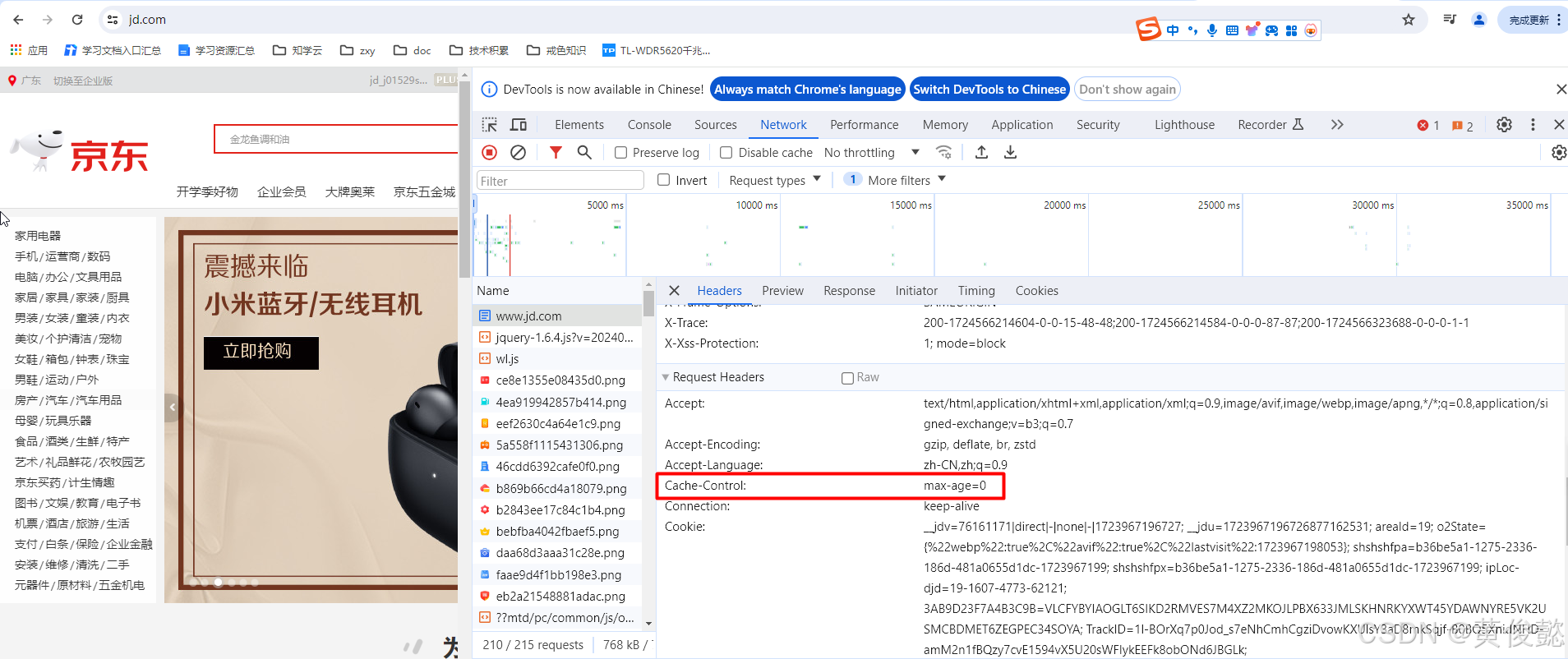Select the Response tab of the request
The image size is (1568, 659).
[x=849, y=291]
